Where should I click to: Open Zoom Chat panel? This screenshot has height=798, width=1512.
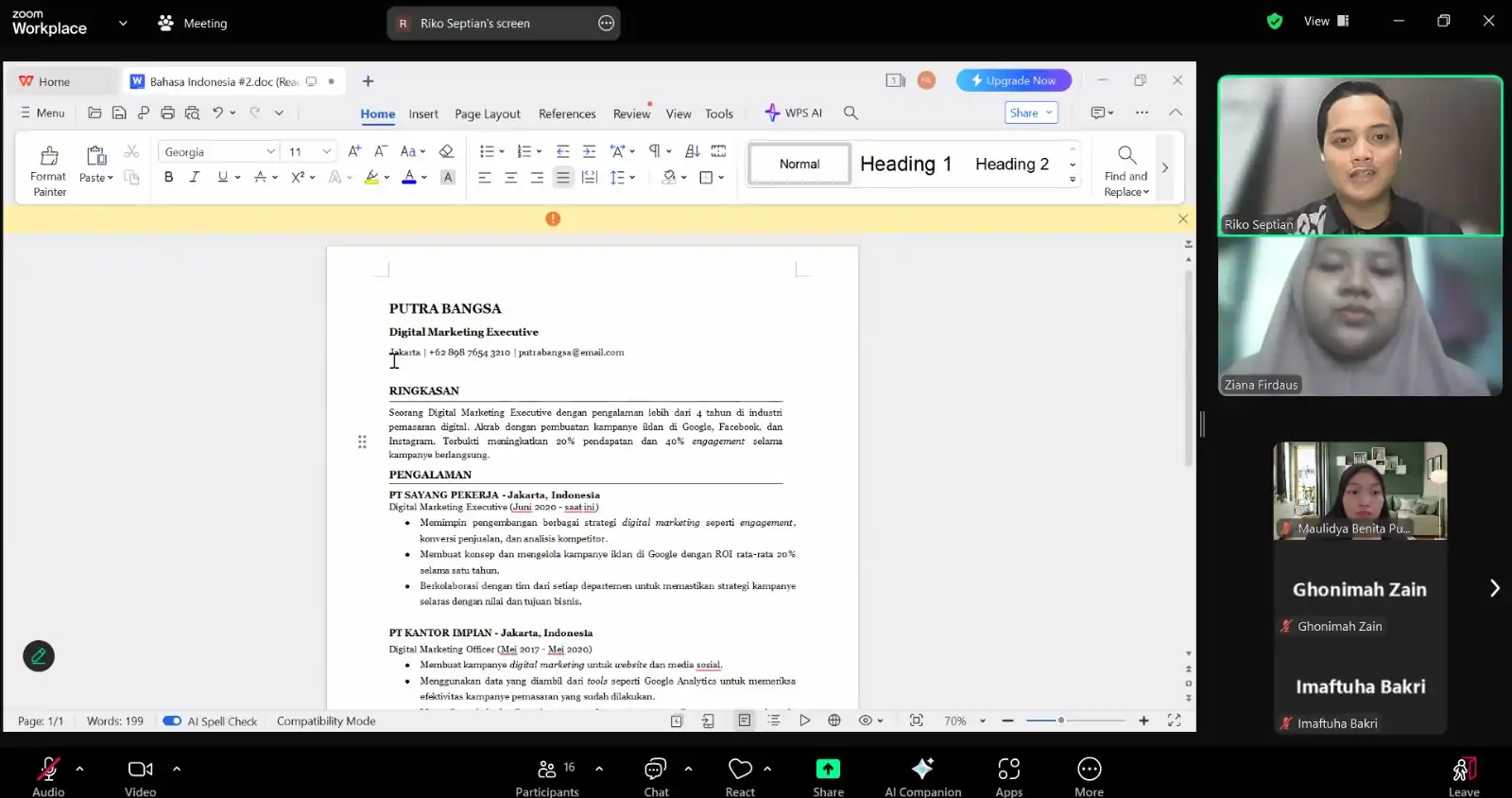(656, 776)
